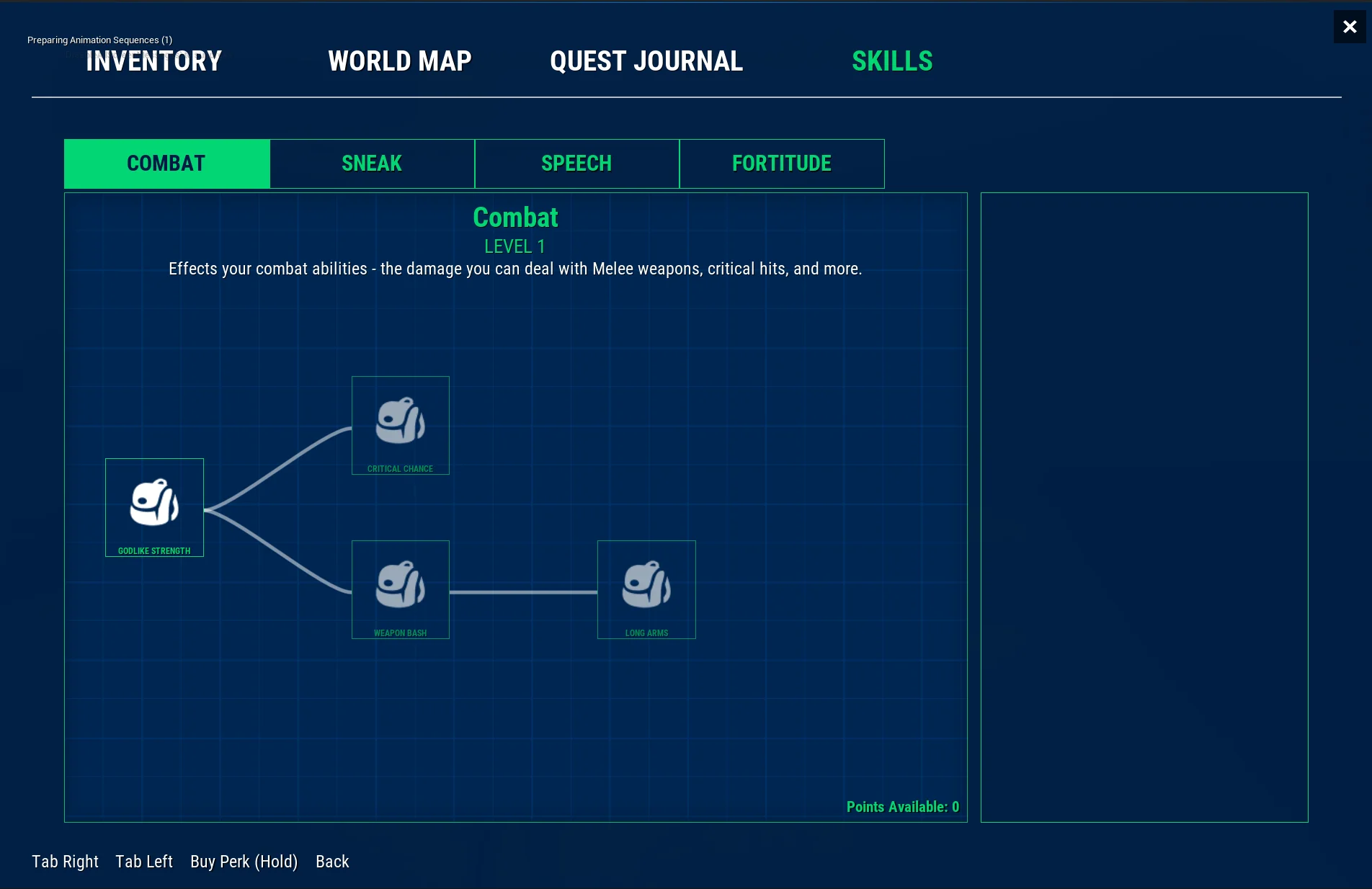1372x889 pixels.
Task: Click the Preparing Animation Sequences (1) message
Action: pos(99,40)
